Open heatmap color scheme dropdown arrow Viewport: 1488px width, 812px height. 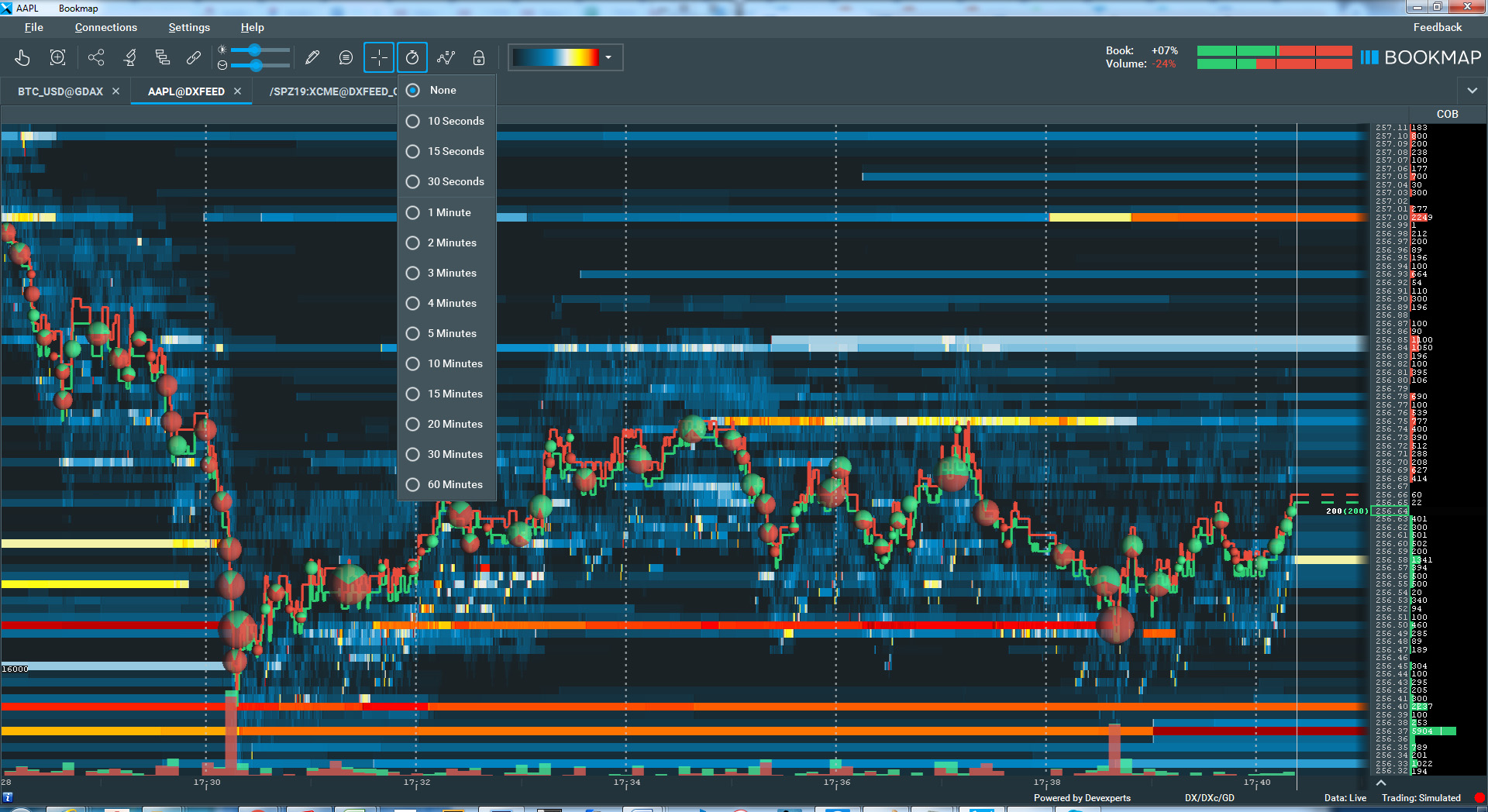pyautogui.click(x=608, y=57)
